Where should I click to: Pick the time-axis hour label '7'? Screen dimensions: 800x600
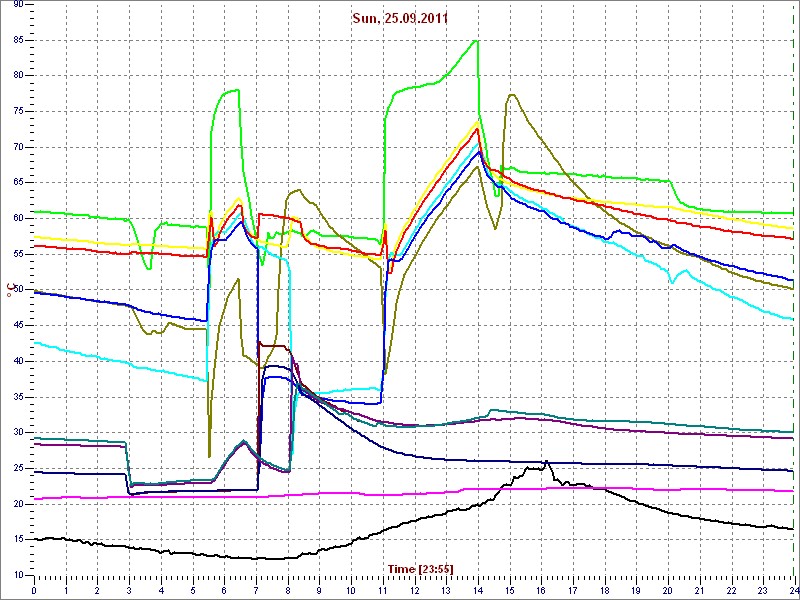coord(257,590)
